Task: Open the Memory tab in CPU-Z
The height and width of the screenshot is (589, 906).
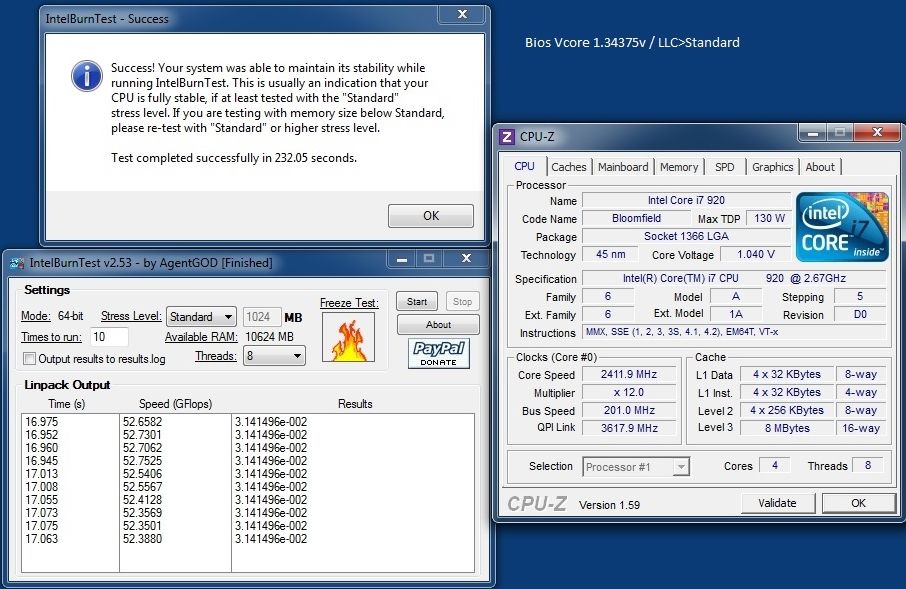Action: coord(679,167)
